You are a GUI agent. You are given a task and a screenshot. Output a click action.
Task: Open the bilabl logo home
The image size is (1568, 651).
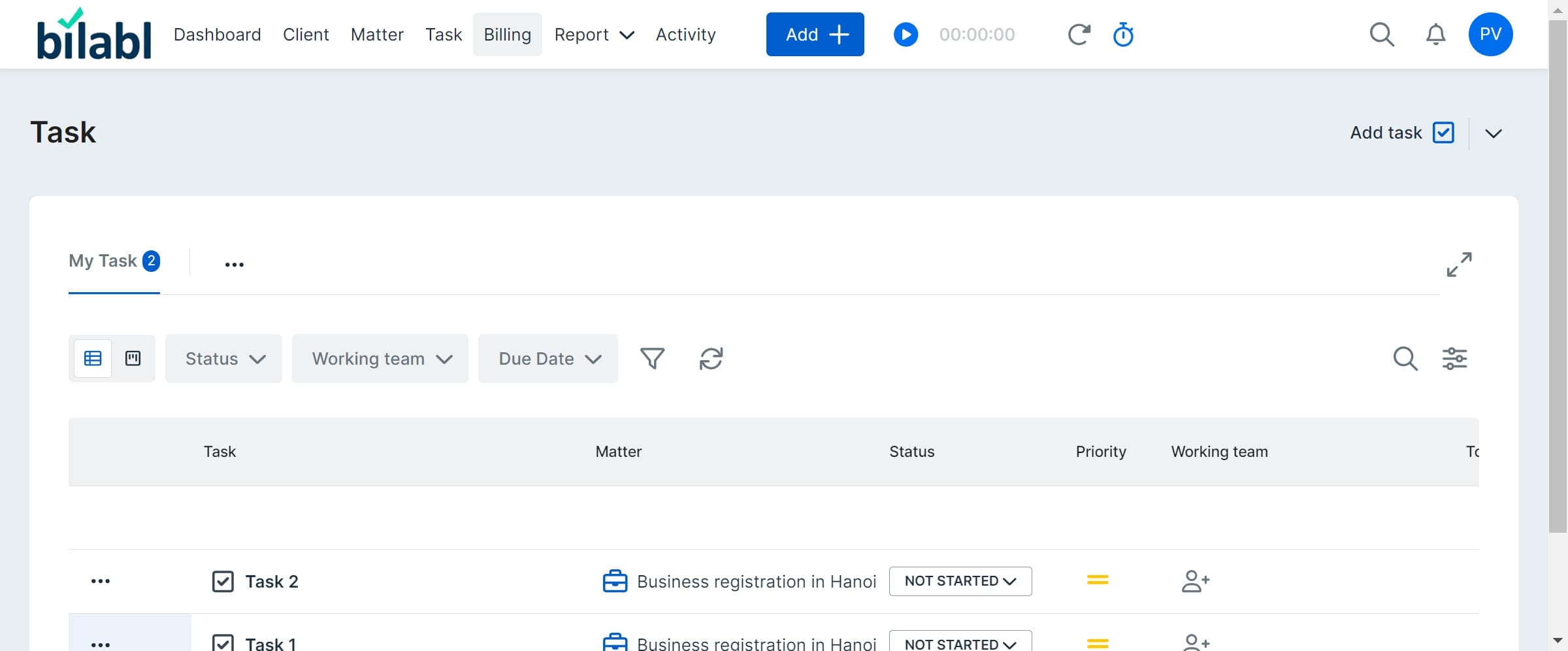94,34
